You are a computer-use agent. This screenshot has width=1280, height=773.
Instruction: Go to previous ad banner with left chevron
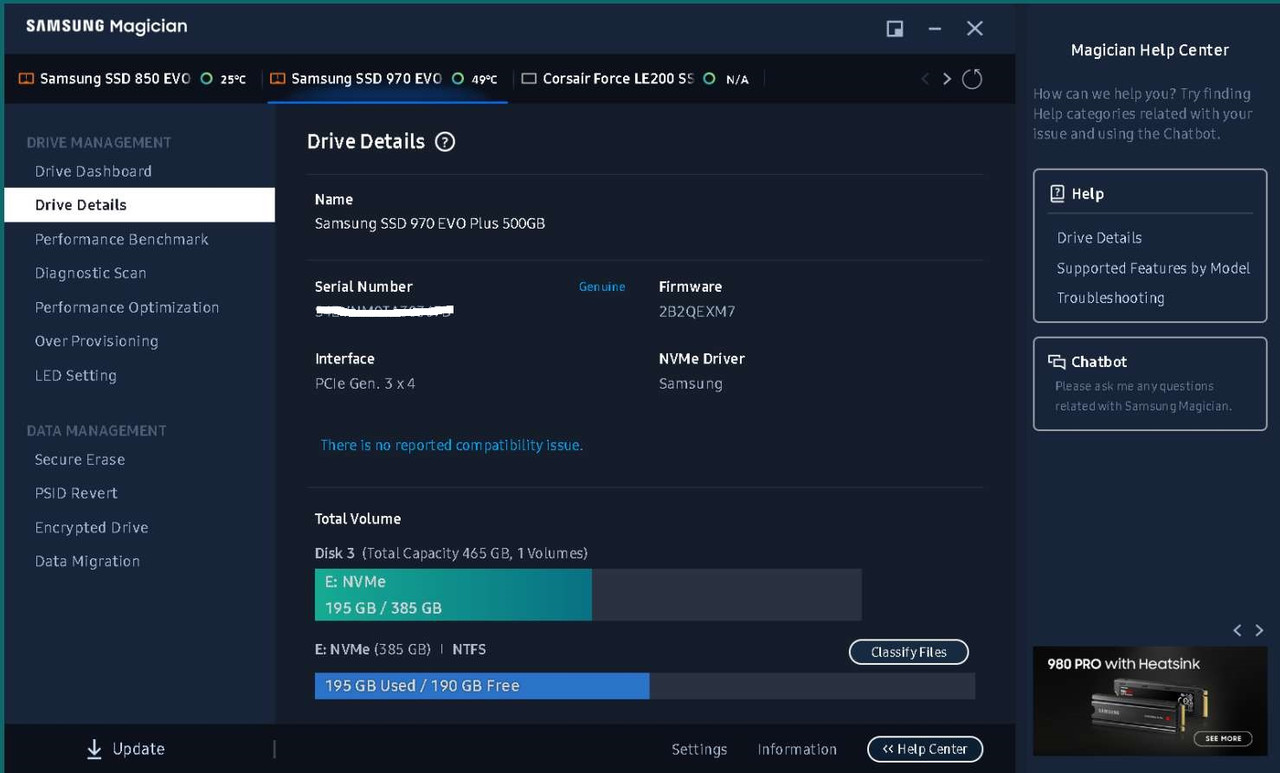tap(1237, 630)
